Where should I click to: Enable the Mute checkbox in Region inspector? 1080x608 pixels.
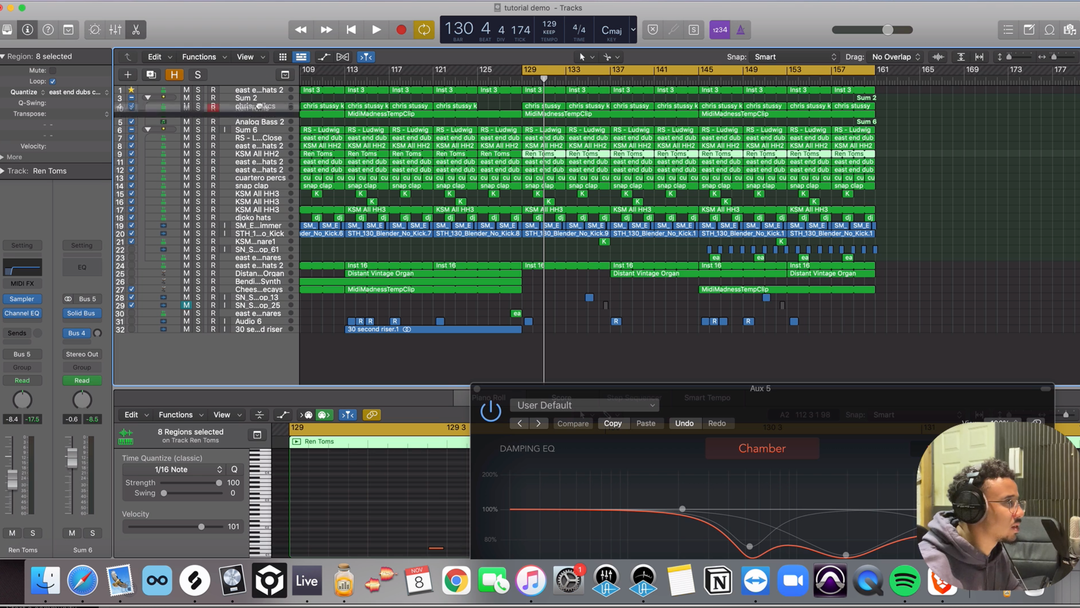(x=53, y=71)
